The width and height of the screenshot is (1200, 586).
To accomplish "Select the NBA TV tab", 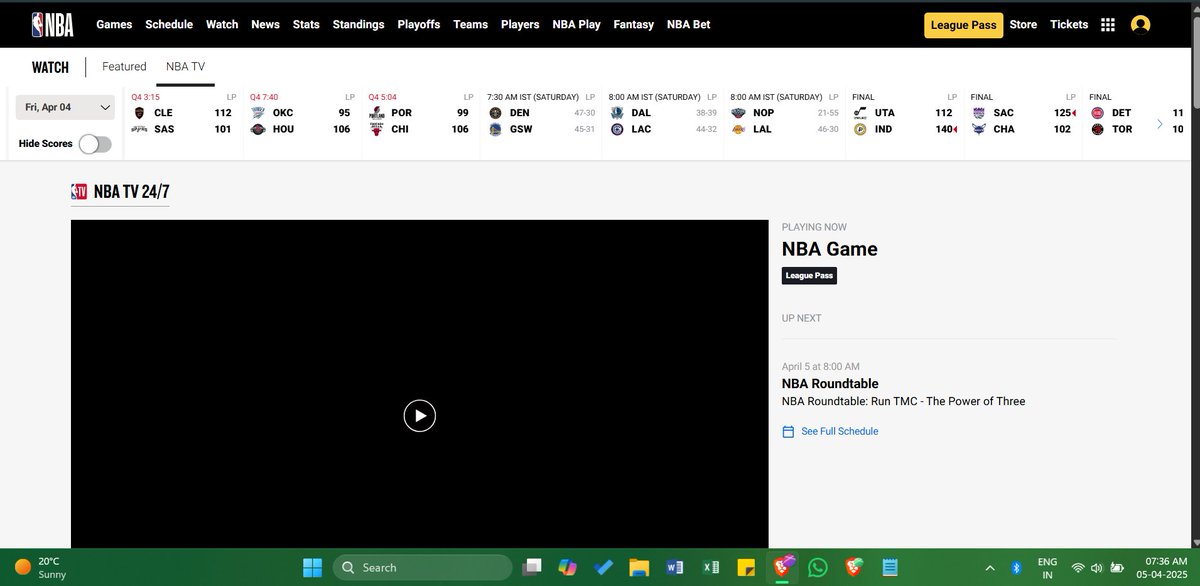I will 185,67.
